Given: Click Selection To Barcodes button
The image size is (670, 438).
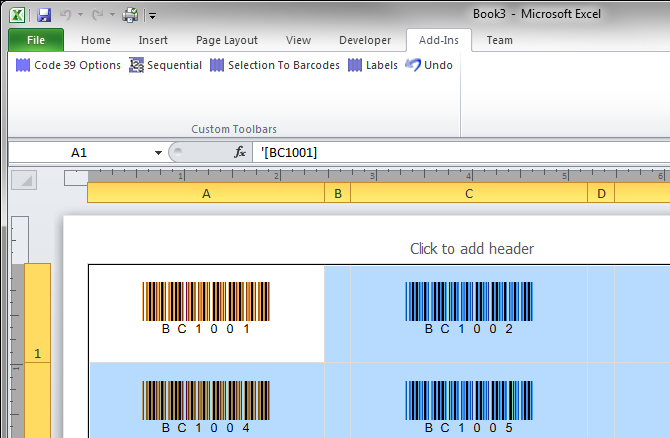Looking at the screenshot, I should tap(275, 65).
